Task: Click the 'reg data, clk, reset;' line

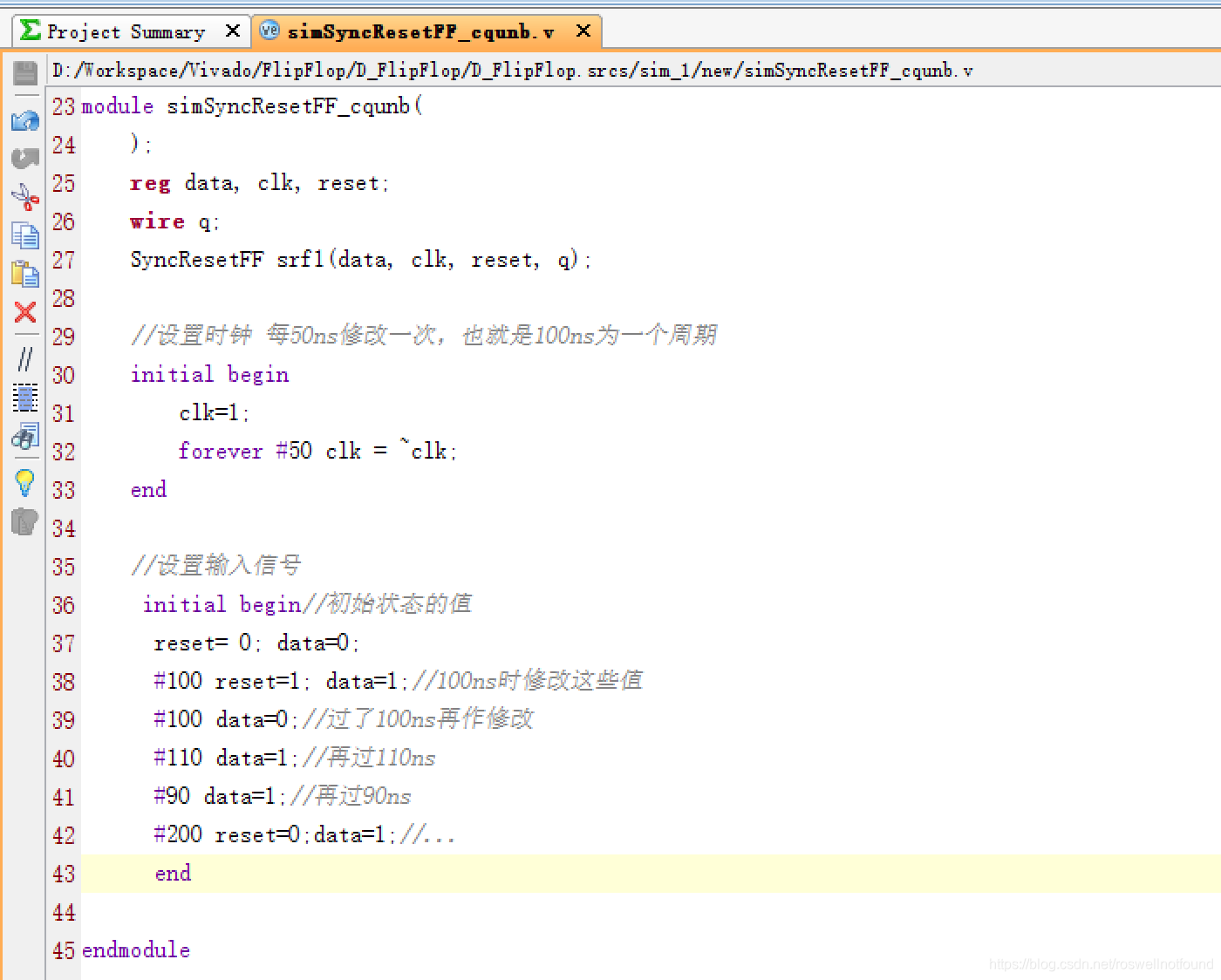Action: click(x=260, y=183)
